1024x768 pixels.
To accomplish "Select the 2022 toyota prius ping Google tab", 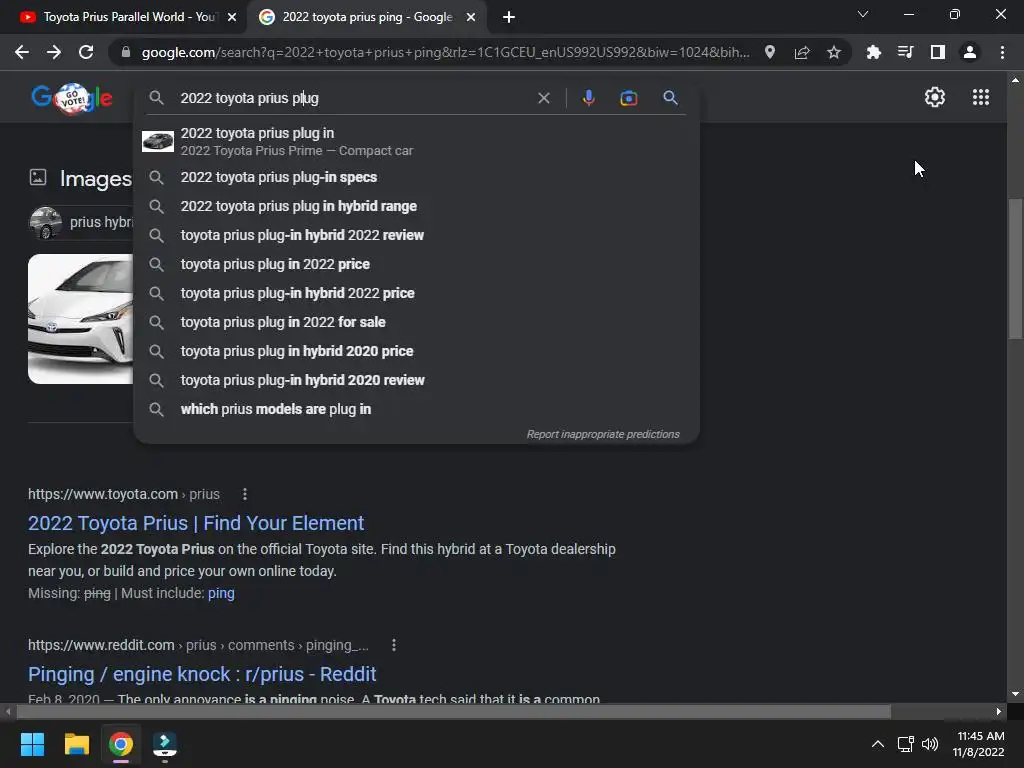I will tap(366, 17).
